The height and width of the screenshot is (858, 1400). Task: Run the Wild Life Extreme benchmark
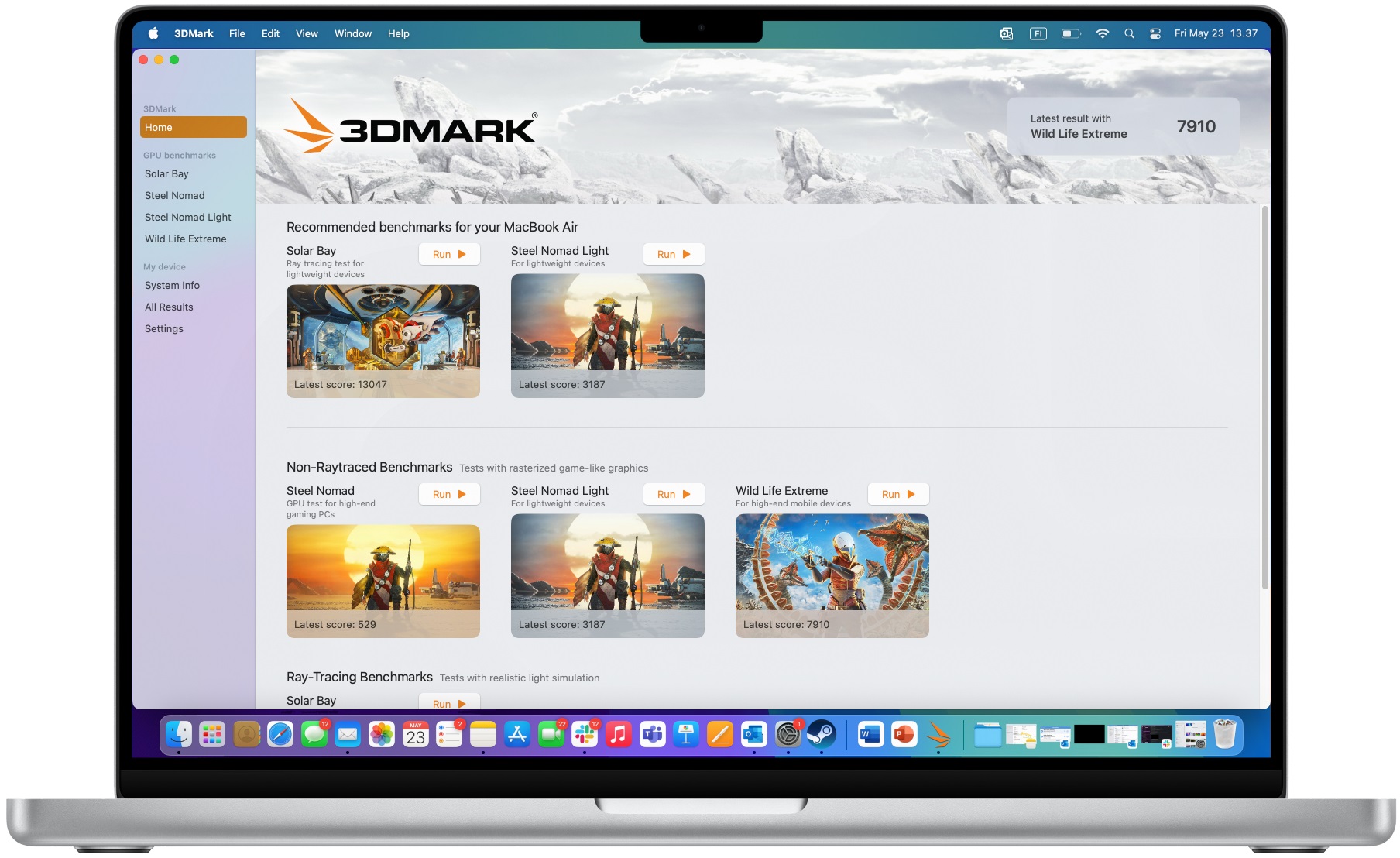click(x=898, y=494)
